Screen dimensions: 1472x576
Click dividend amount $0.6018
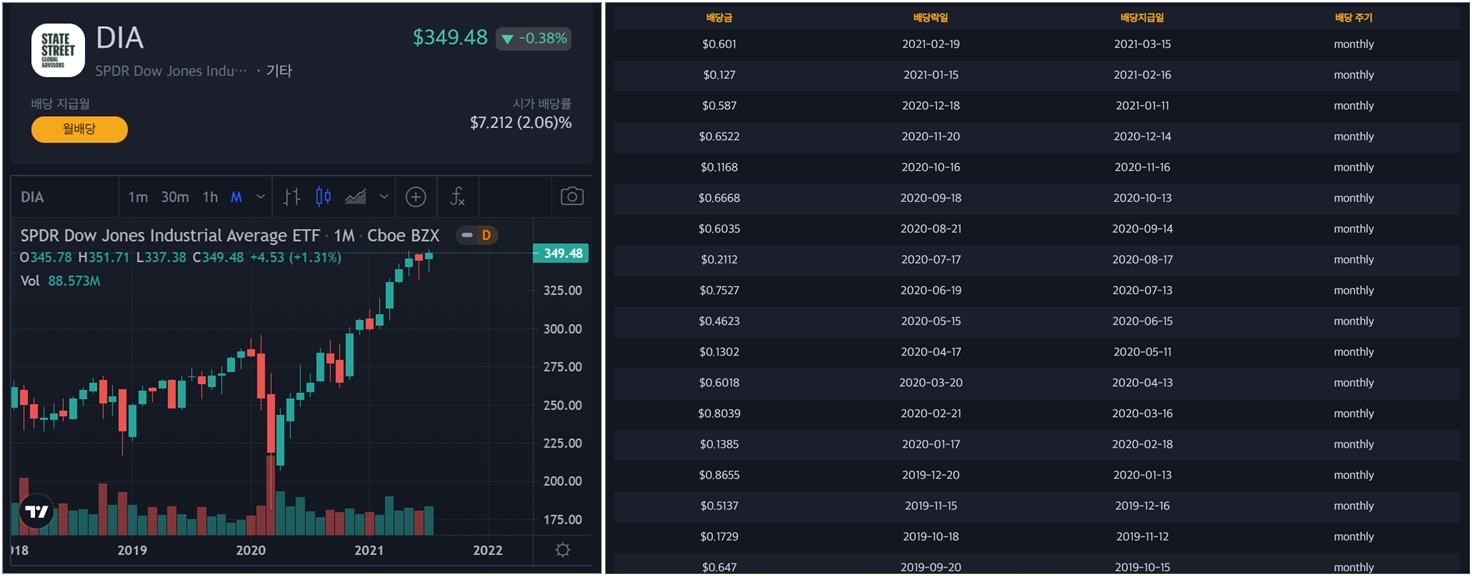pos(719,383)
